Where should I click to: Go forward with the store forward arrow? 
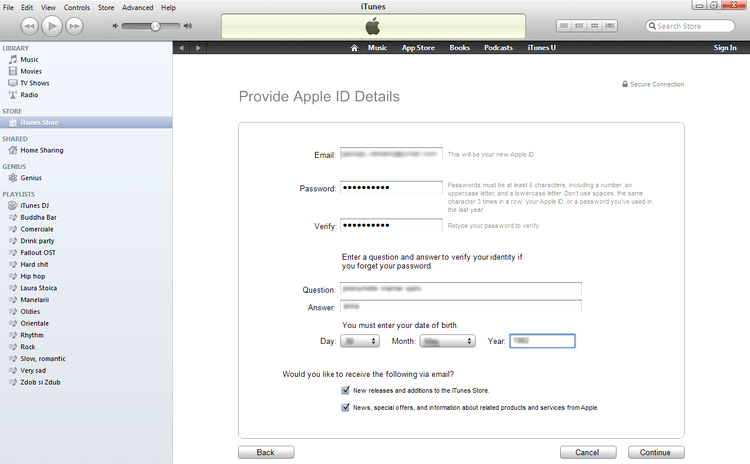(198, 48)
